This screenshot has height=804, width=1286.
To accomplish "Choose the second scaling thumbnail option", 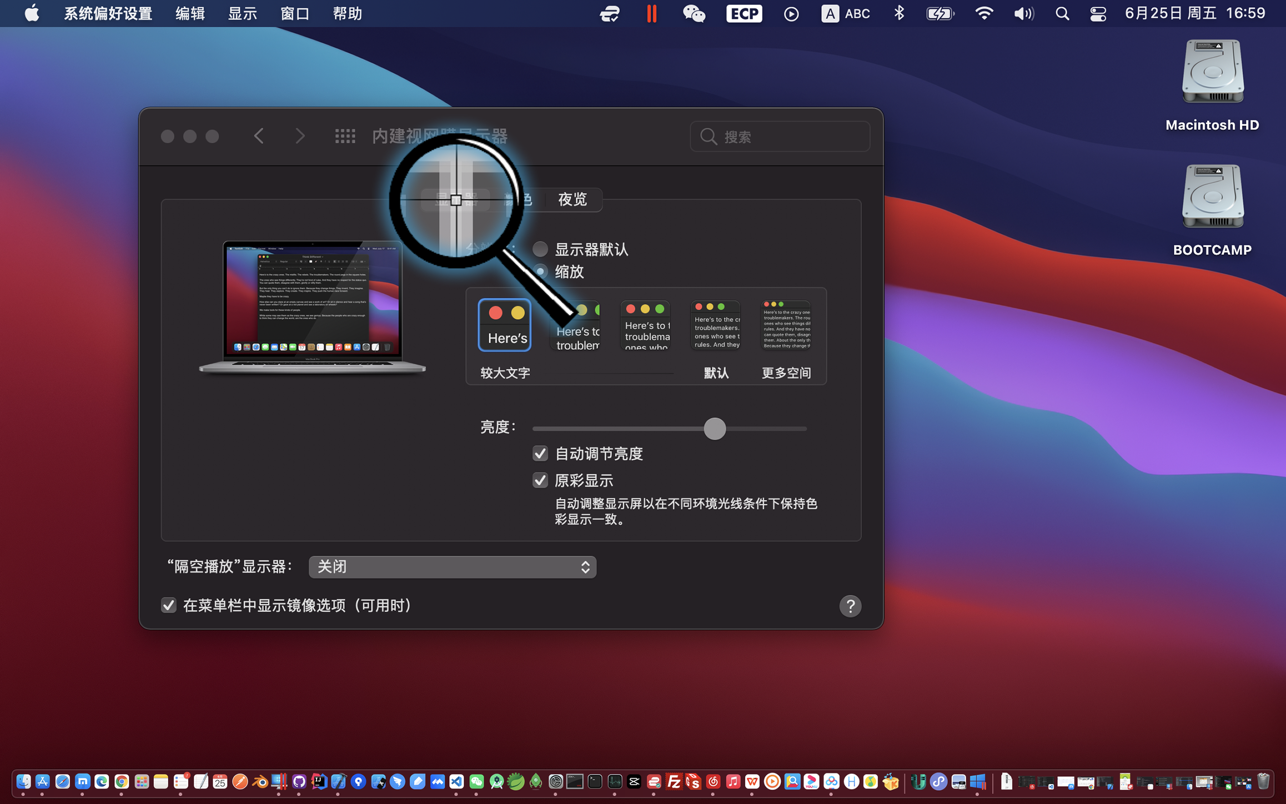I will 578,325.
